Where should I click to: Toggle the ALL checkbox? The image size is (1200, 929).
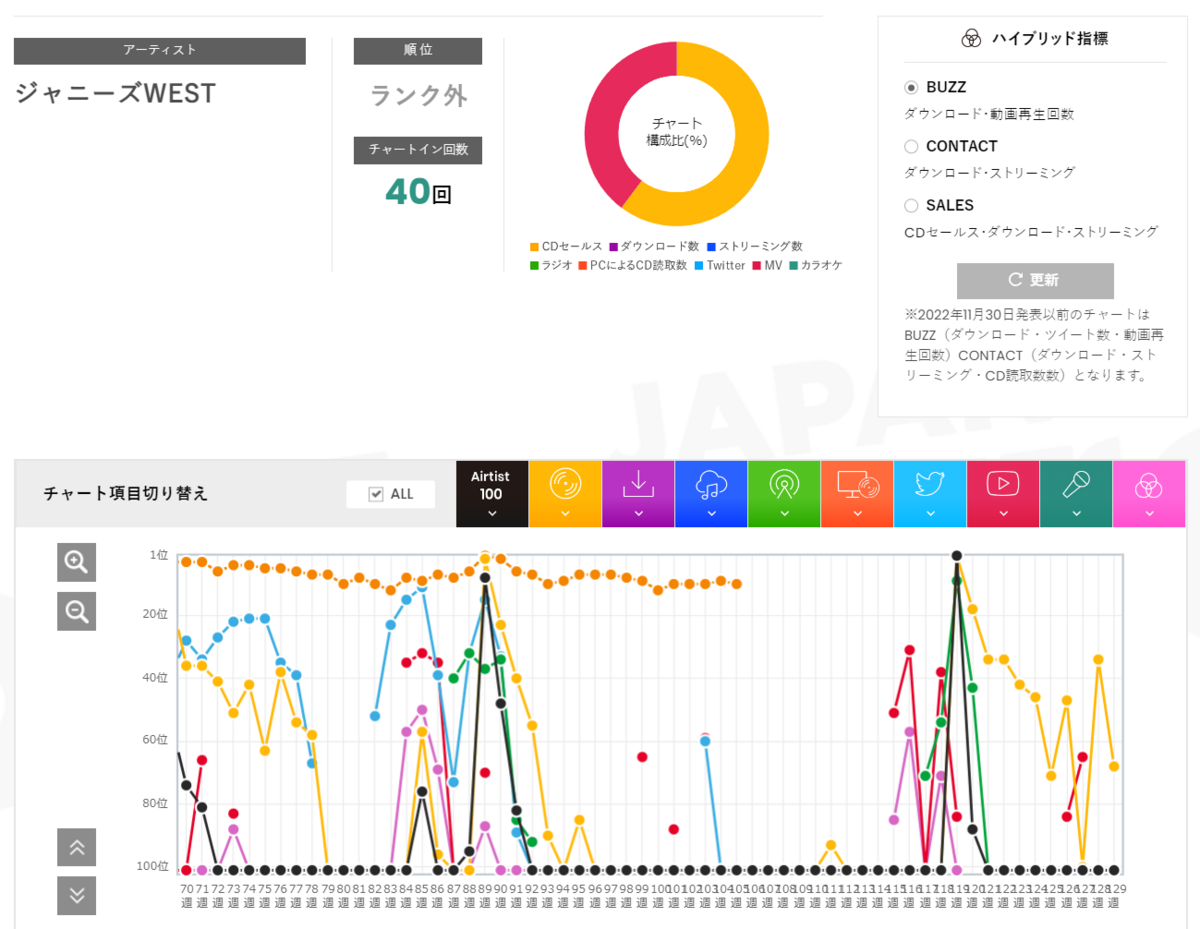[x=376, y=494]
